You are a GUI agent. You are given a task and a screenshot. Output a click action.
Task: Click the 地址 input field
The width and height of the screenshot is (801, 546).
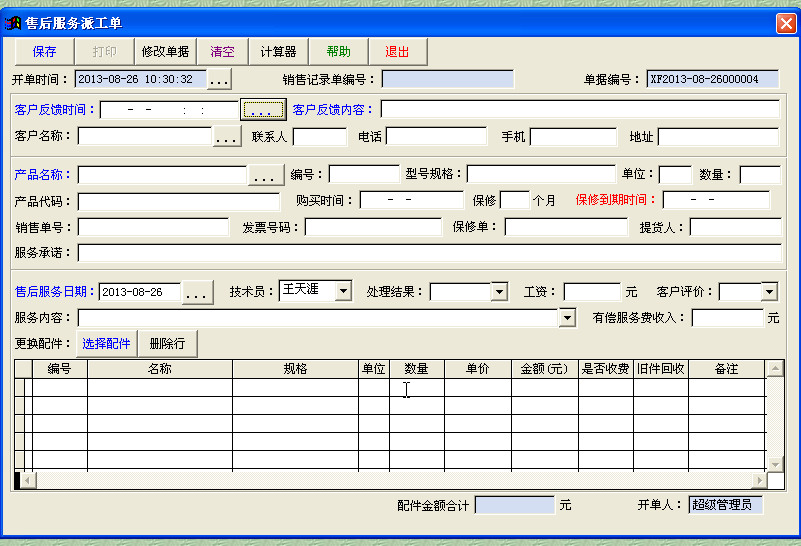(719, 136)
